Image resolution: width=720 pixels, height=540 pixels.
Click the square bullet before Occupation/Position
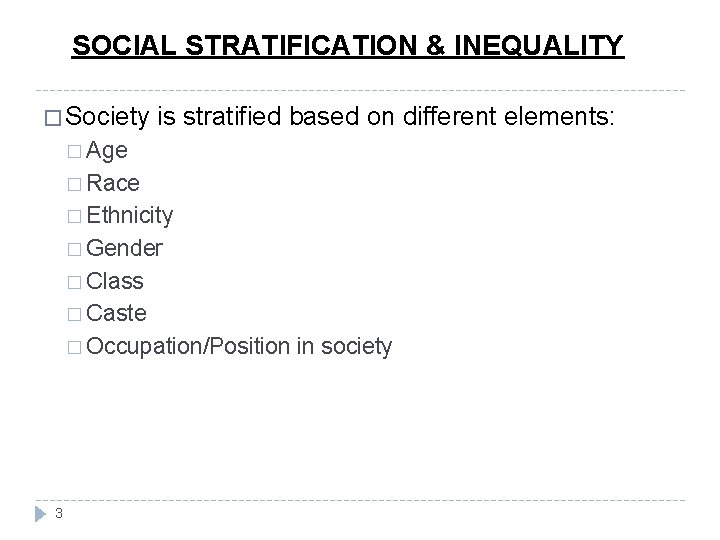tap(74, 348)
